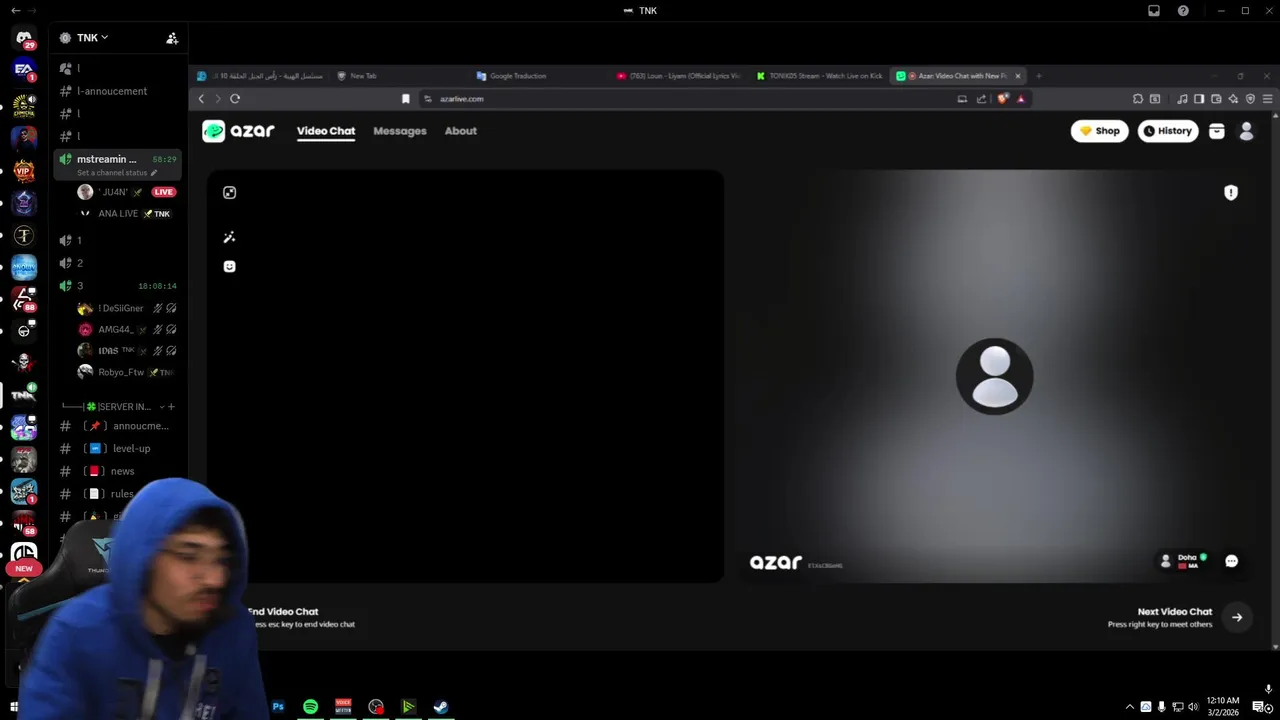Screen dimensions: 1280x720
Task: Open Discord help icon in title bar
Action: [1183, 11]
